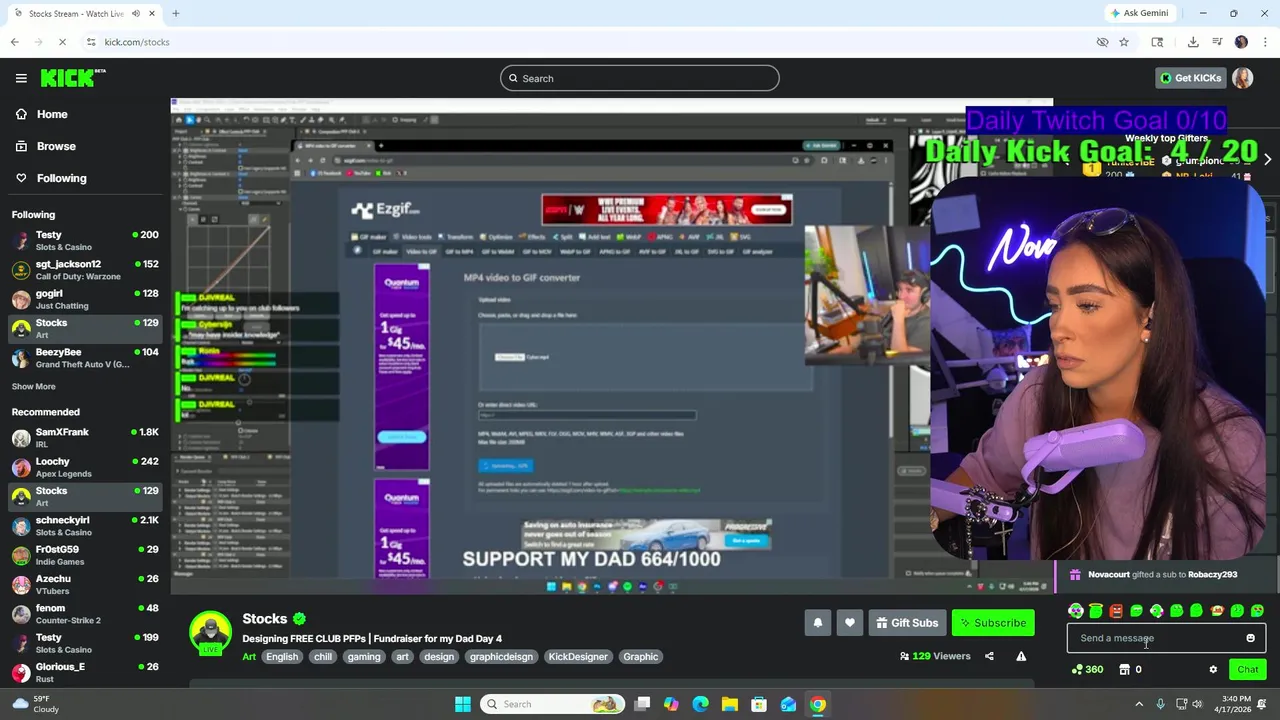Viewport: 1280px width, 720px height.
Task: Open BeezyBee channel in sidebar
Action: (x=85, y=358)
